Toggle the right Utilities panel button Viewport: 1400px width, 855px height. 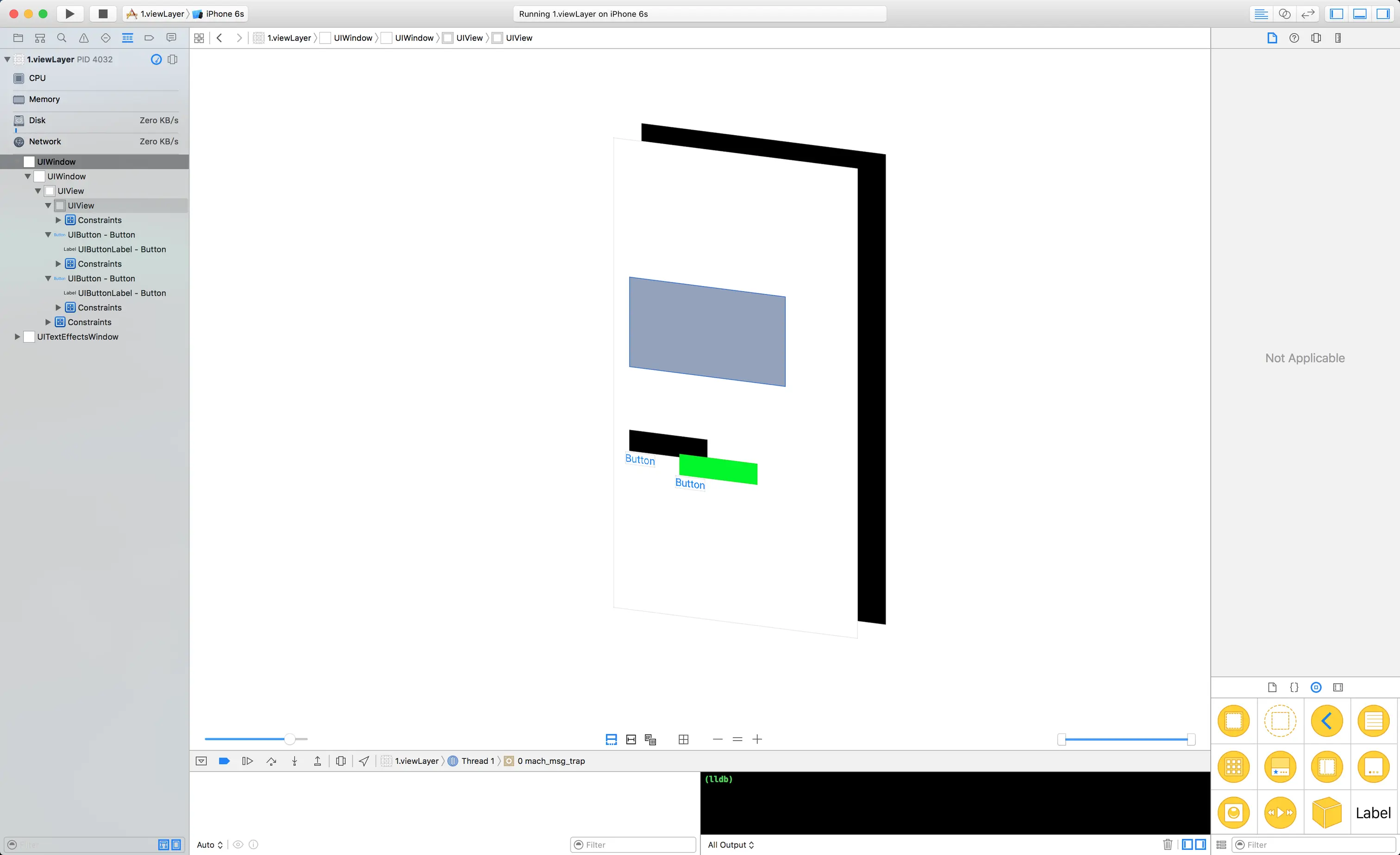pyautogui.click(x=1383, y=13)
